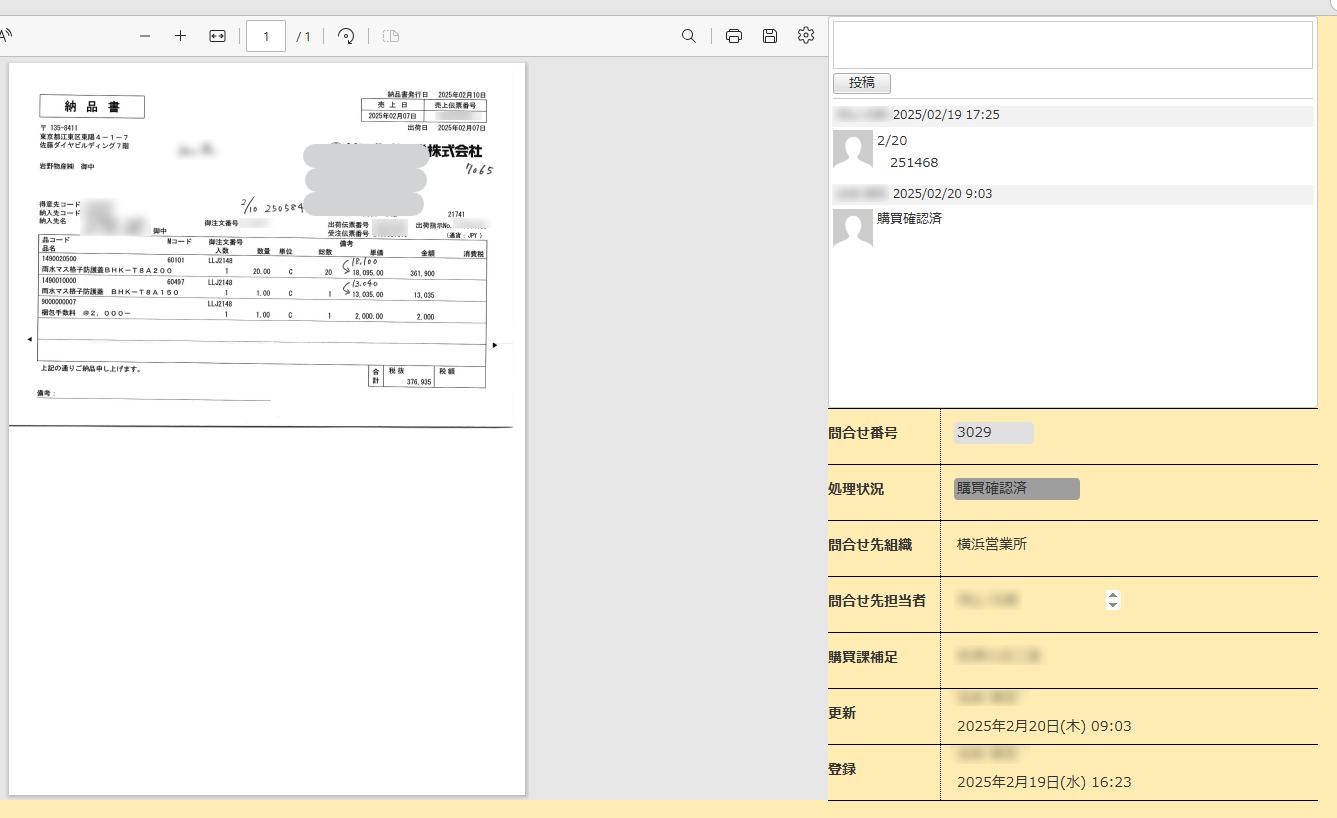Click the 投稿 post button
Screen dimensions: 1337x818
(861, 83)
